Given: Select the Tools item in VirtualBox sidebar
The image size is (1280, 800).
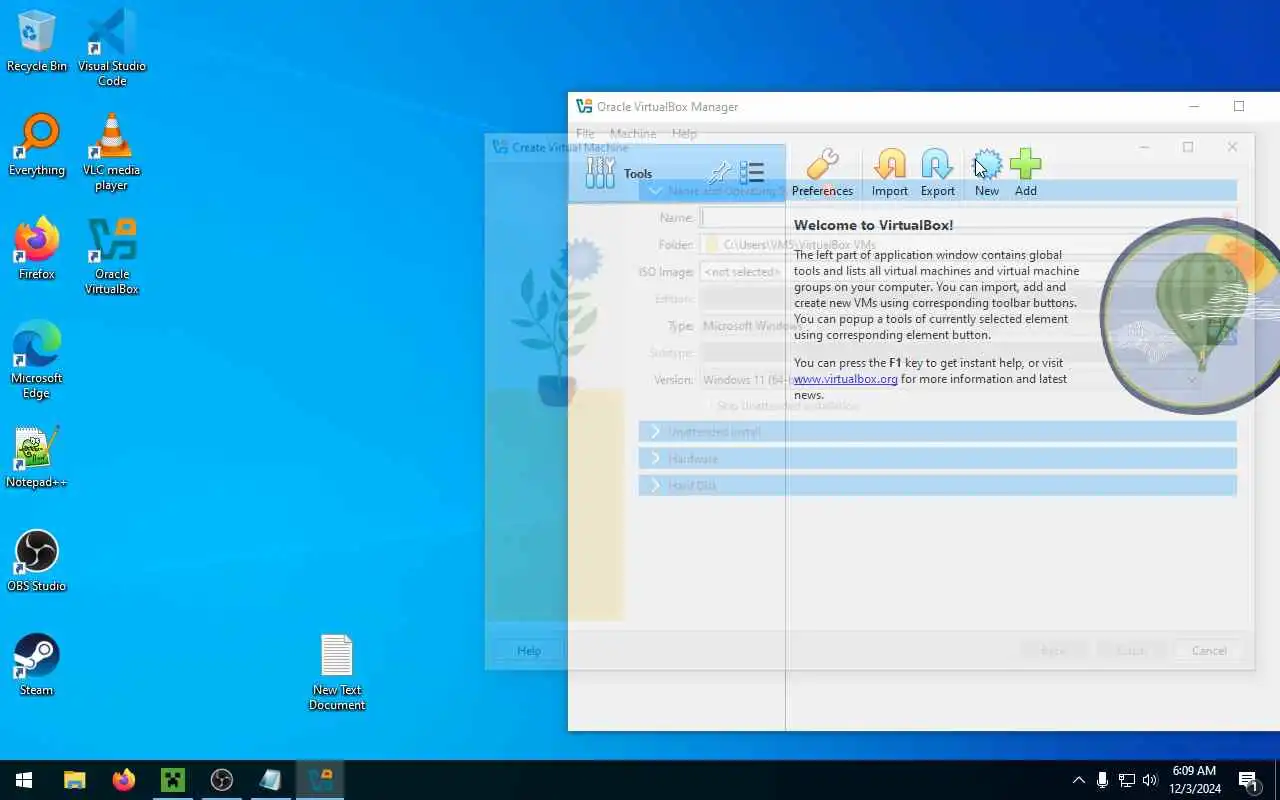Looking at the screenshot, I should pos(676,173).
